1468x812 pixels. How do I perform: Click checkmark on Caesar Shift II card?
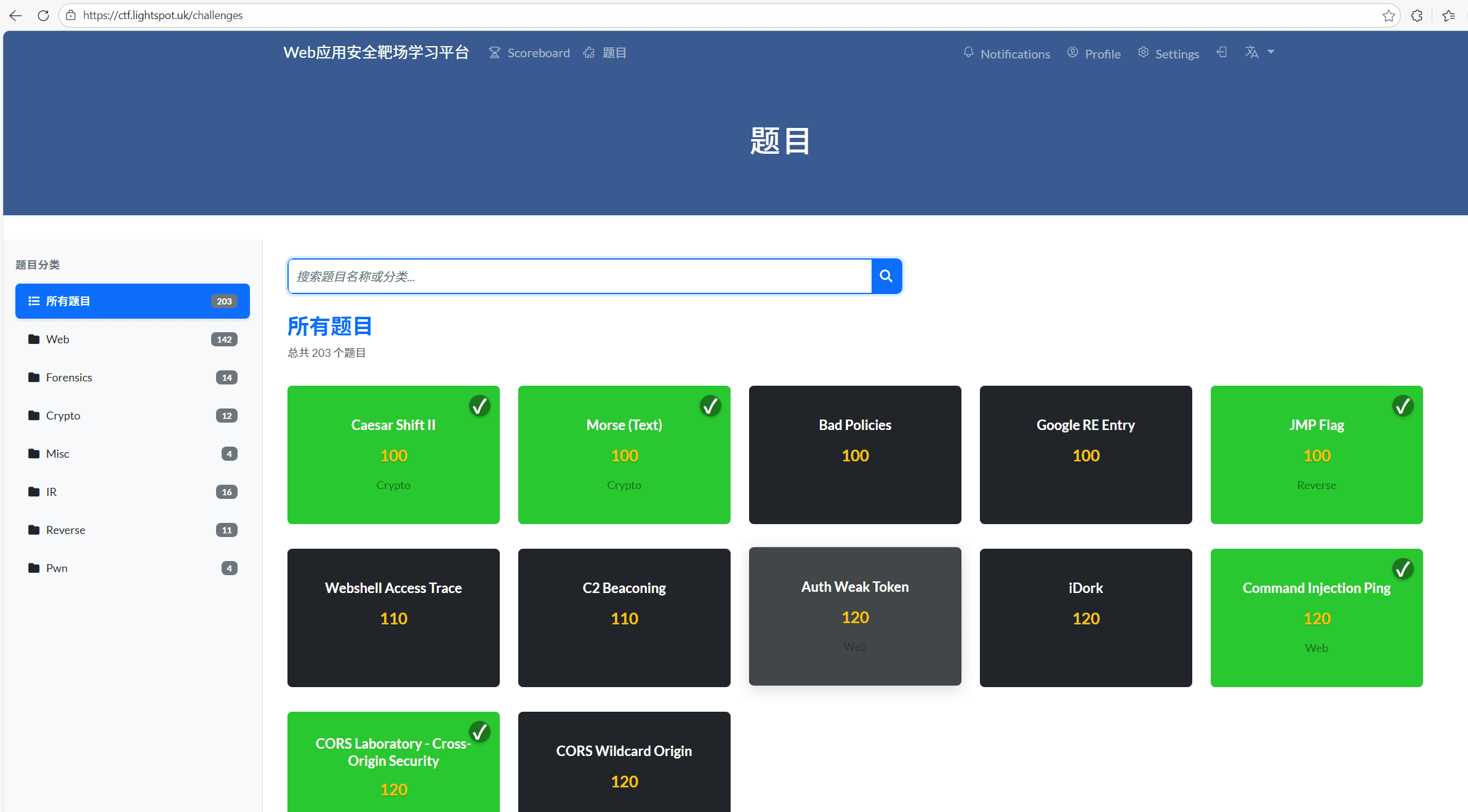point(479,406)
